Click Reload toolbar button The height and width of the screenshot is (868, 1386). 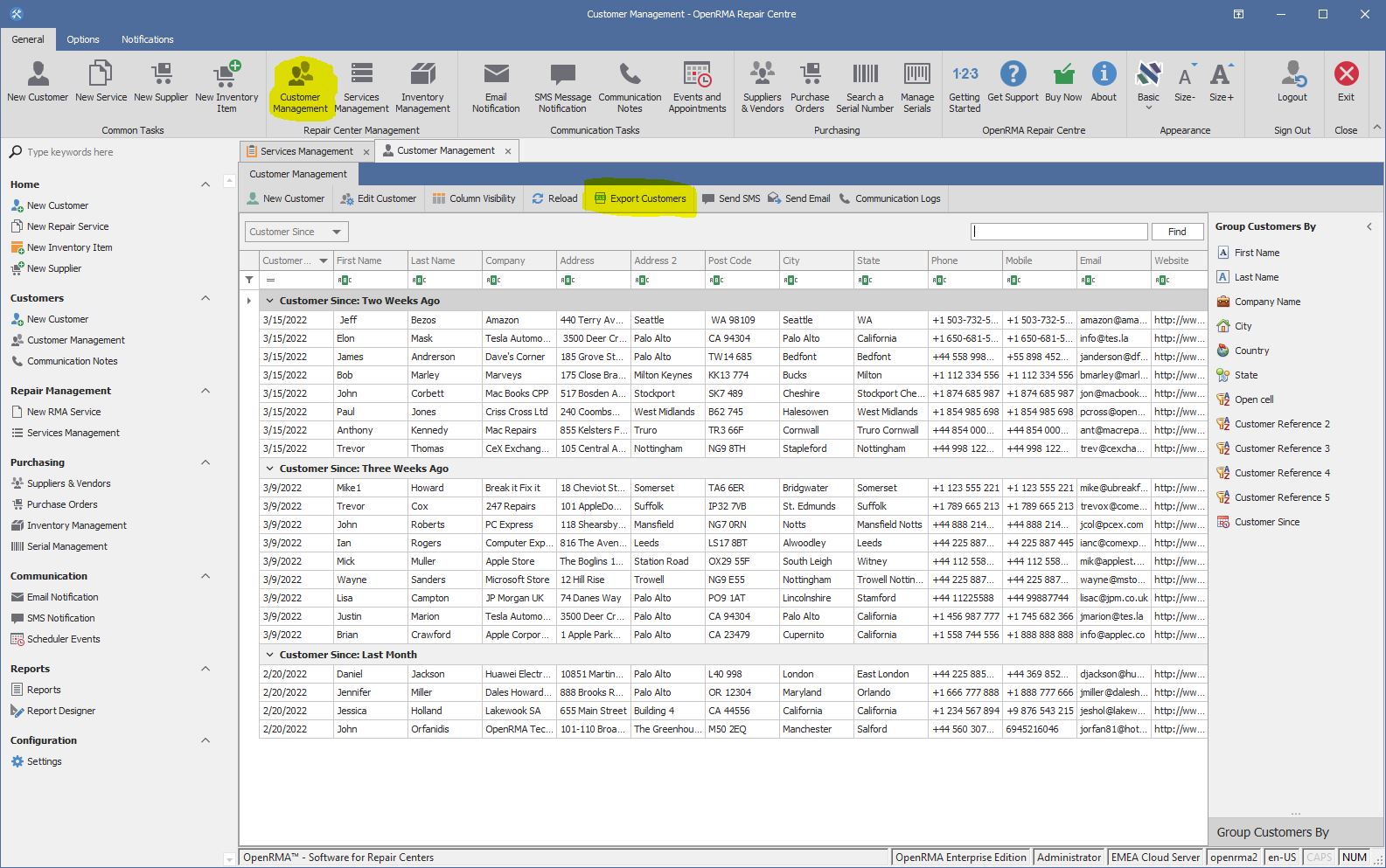click(x=555, y=198)
